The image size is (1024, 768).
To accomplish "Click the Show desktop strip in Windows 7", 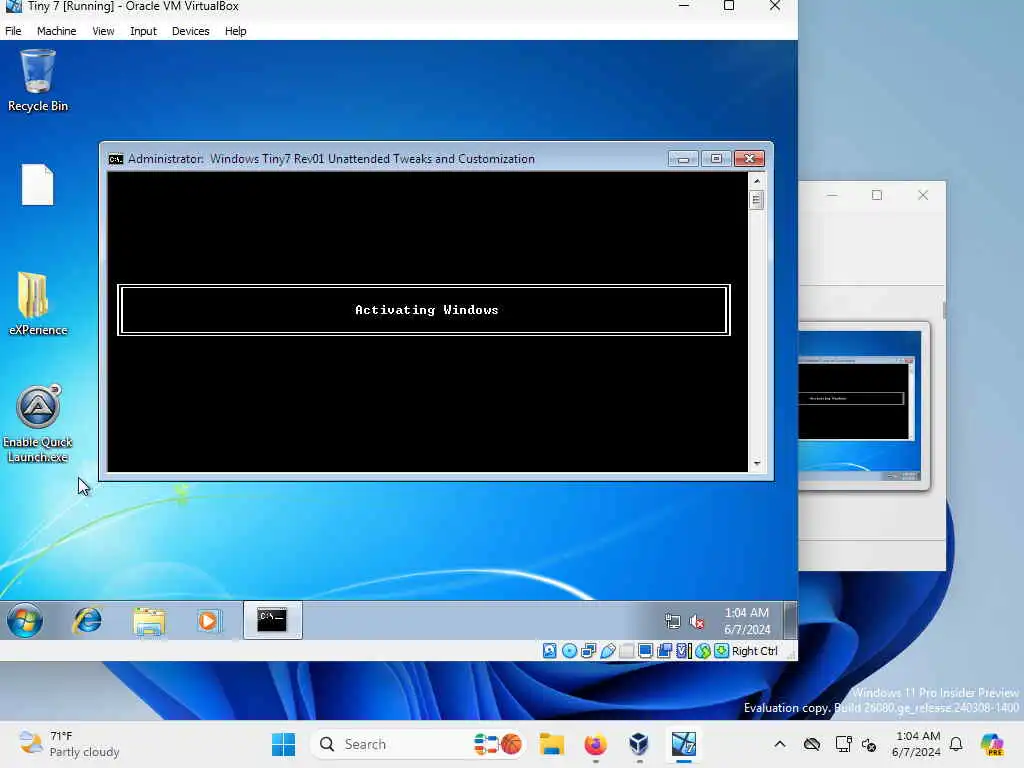I will (x=790, y=620).
